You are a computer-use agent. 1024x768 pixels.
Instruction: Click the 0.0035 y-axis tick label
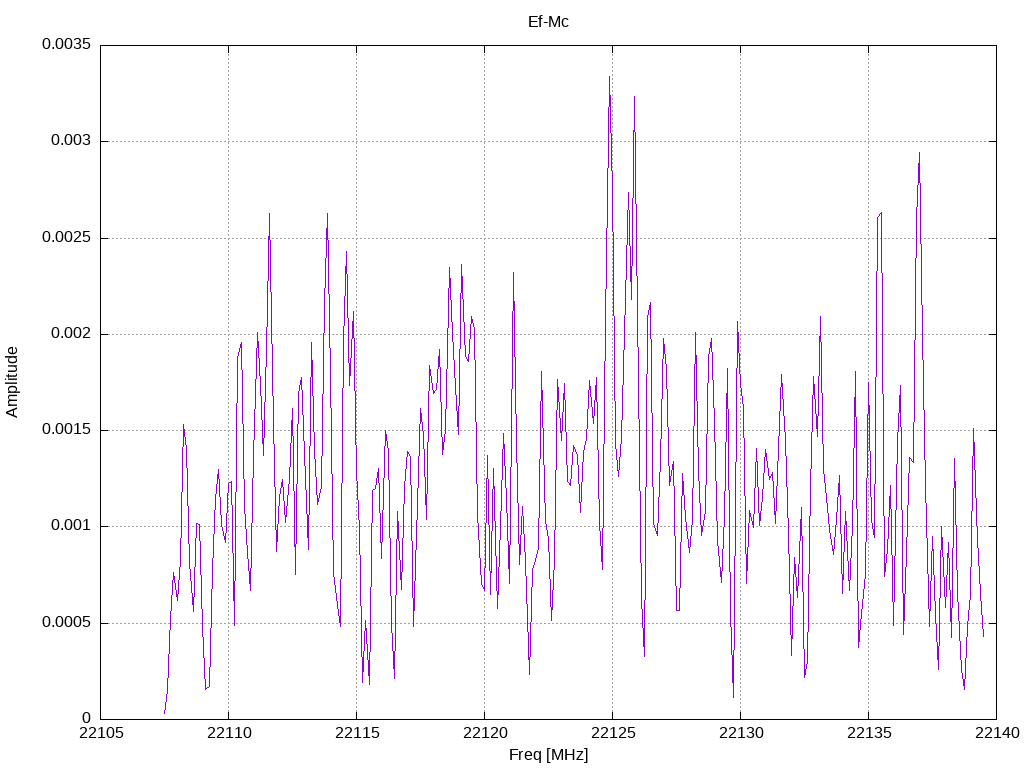(67, 44)
